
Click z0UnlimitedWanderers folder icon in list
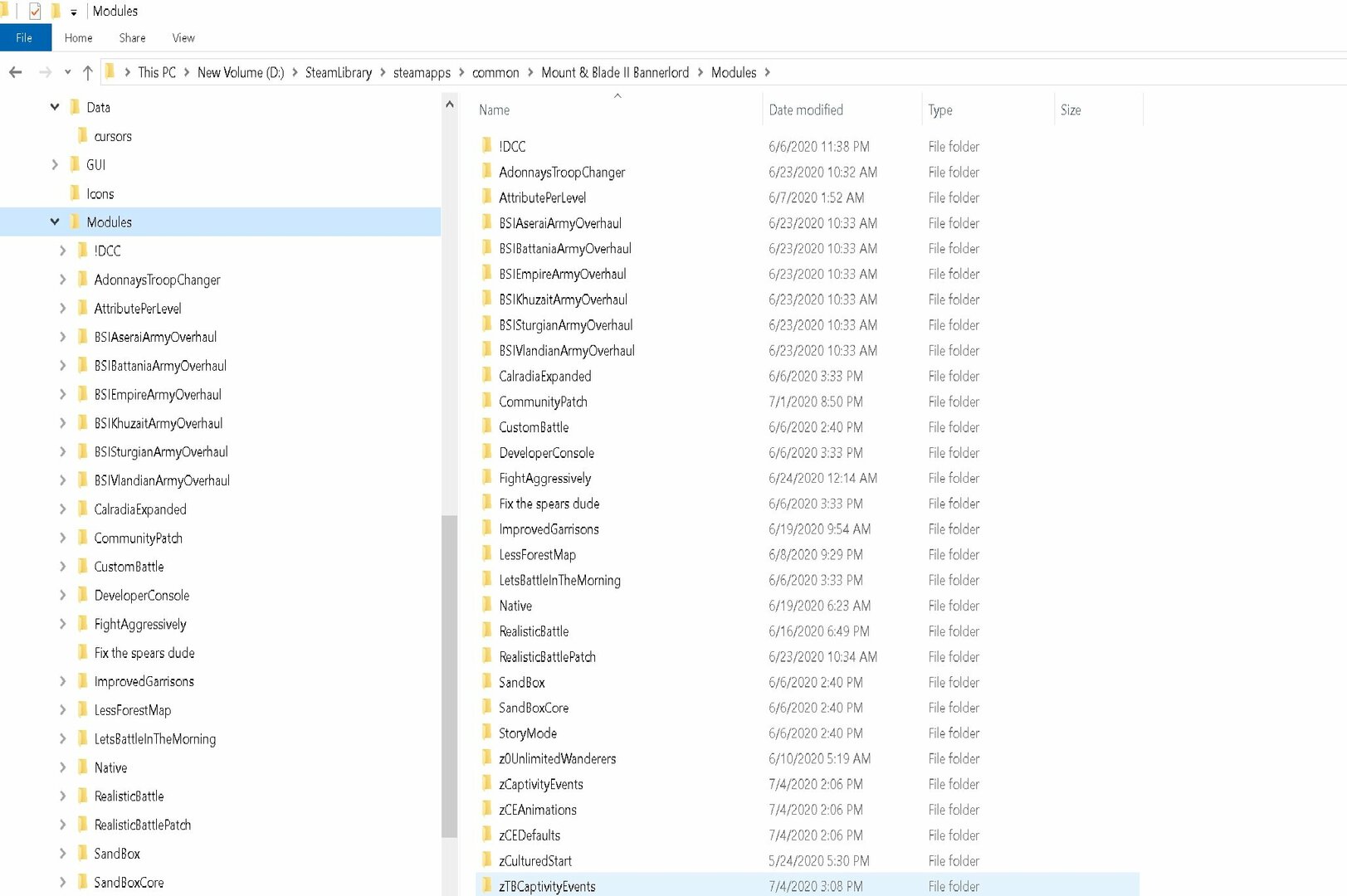tap(487, 758)
